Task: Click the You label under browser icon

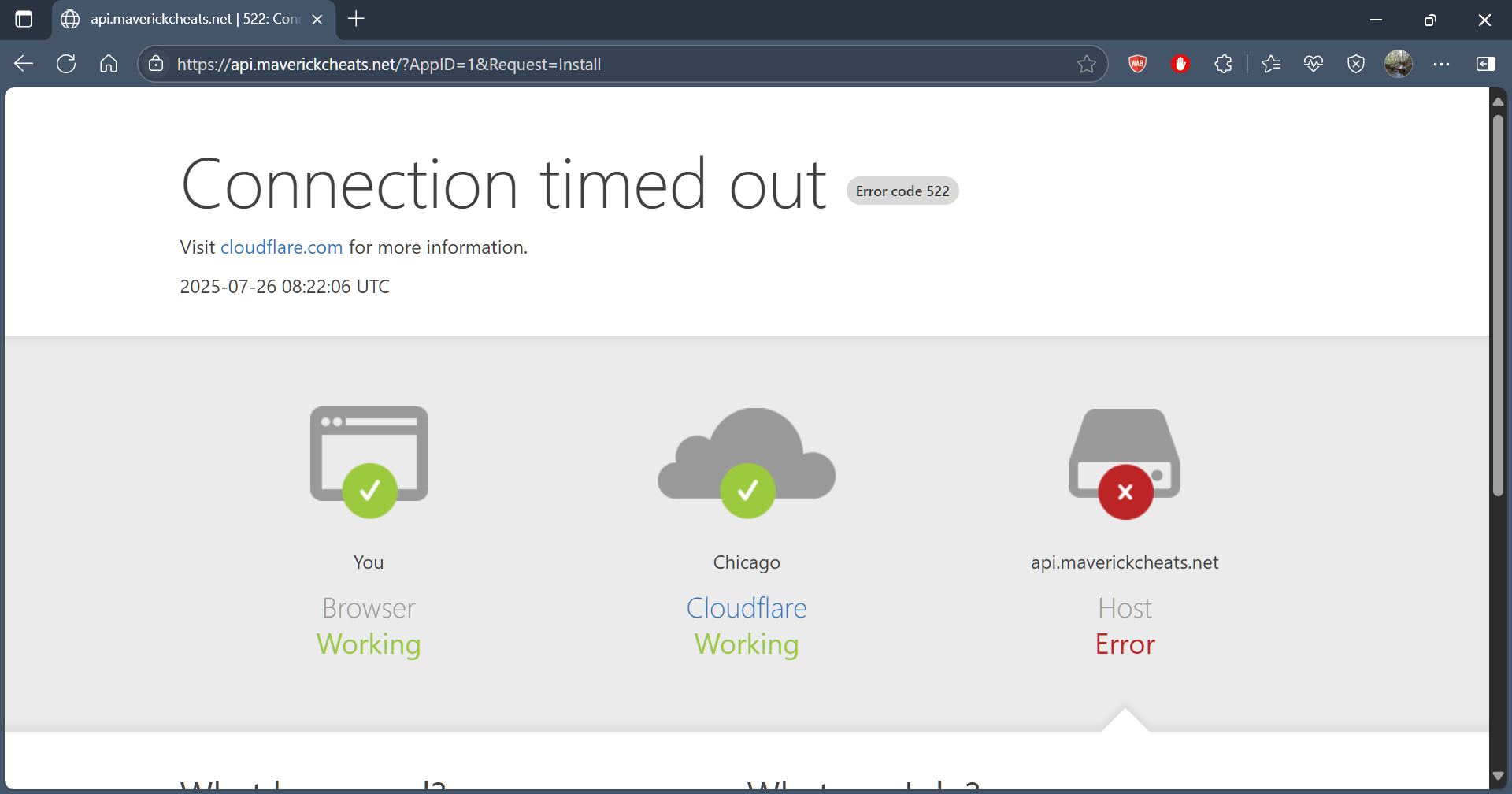Action: coord(369,562)
